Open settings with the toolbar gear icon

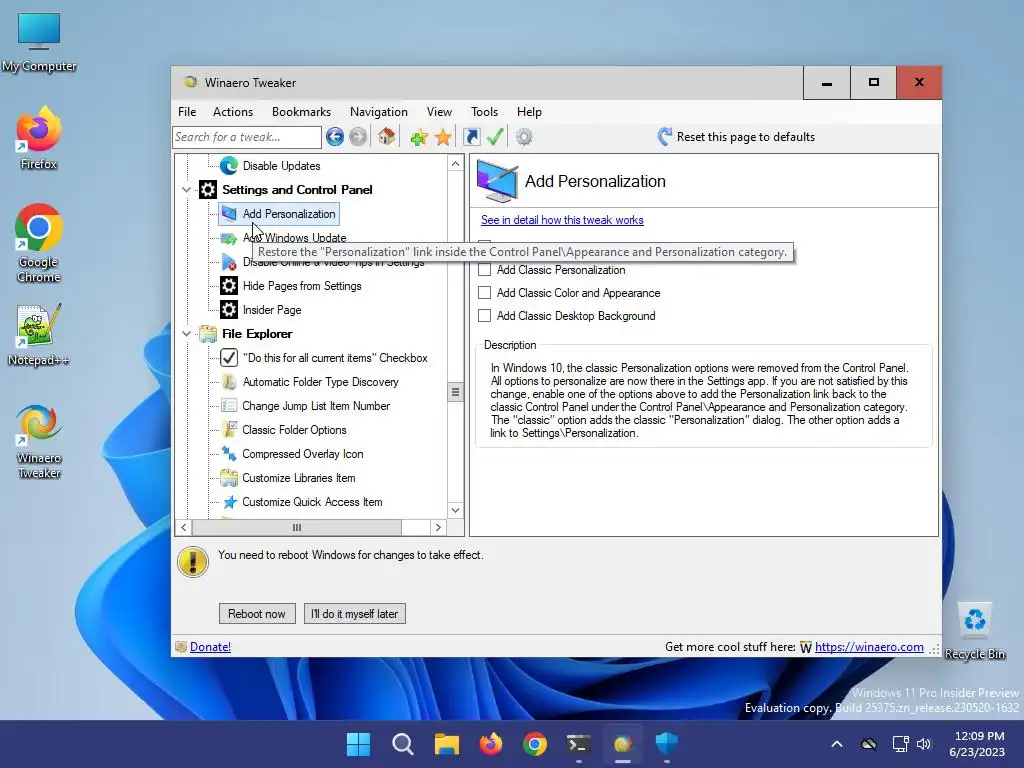[x=524, y=136]
